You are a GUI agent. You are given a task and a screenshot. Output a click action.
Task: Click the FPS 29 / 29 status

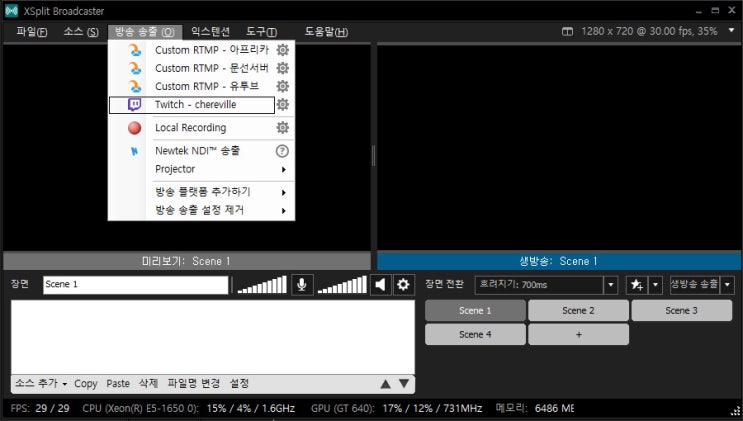[x=40, y=408]
